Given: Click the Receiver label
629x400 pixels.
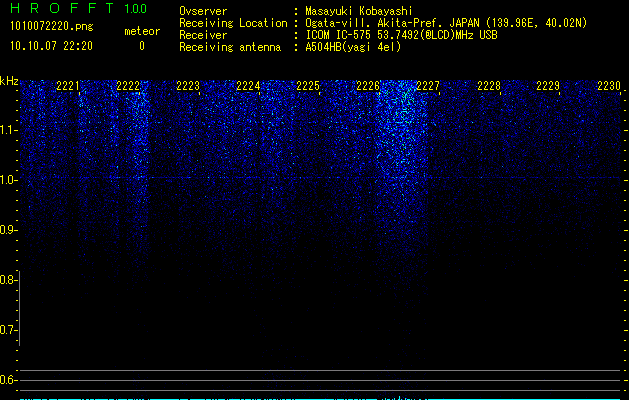Looking at the screenshot, I should click(203, 35).
